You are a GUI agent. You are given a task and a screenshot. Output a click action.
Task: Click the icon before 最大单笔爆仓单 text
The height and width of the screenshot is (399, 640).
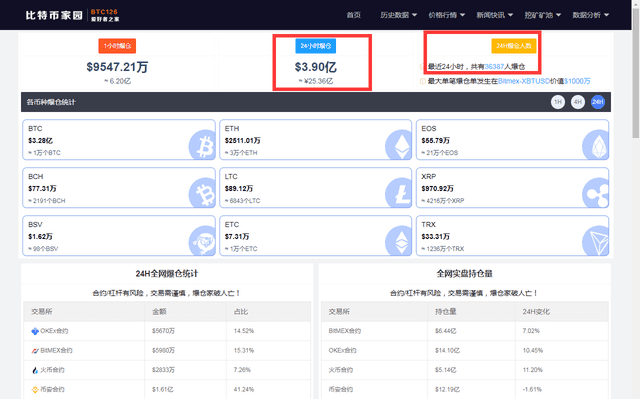[422, 81]
